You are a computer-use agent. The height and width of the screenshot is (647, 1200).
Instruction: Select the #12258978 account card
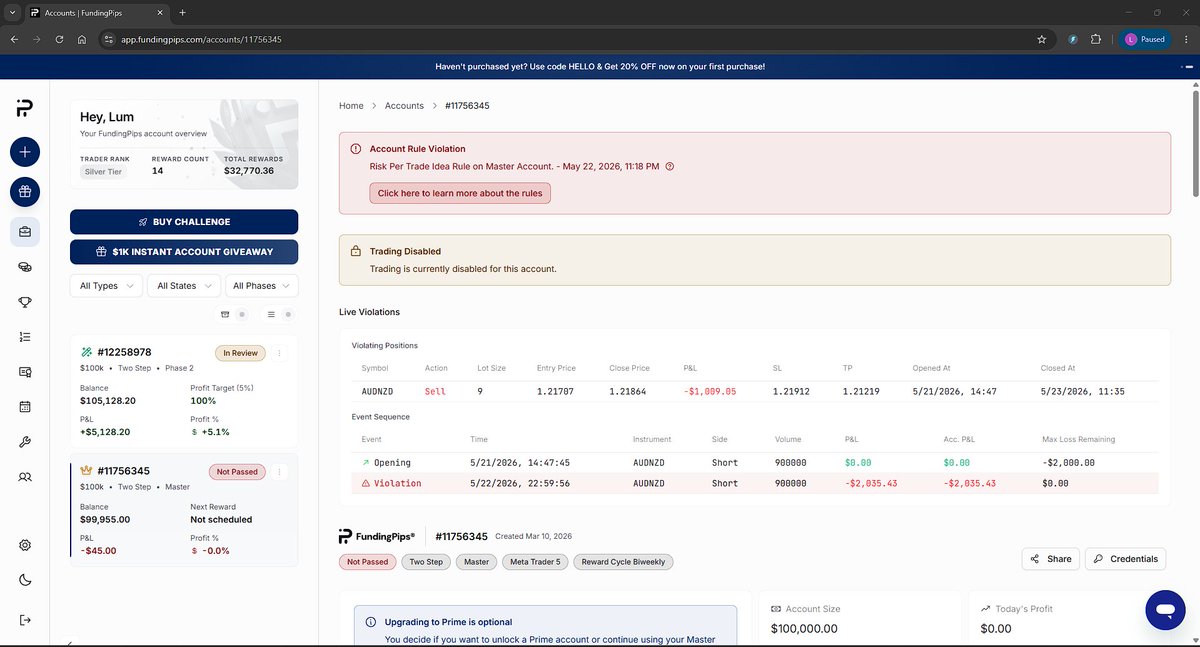tap(184, 392)
